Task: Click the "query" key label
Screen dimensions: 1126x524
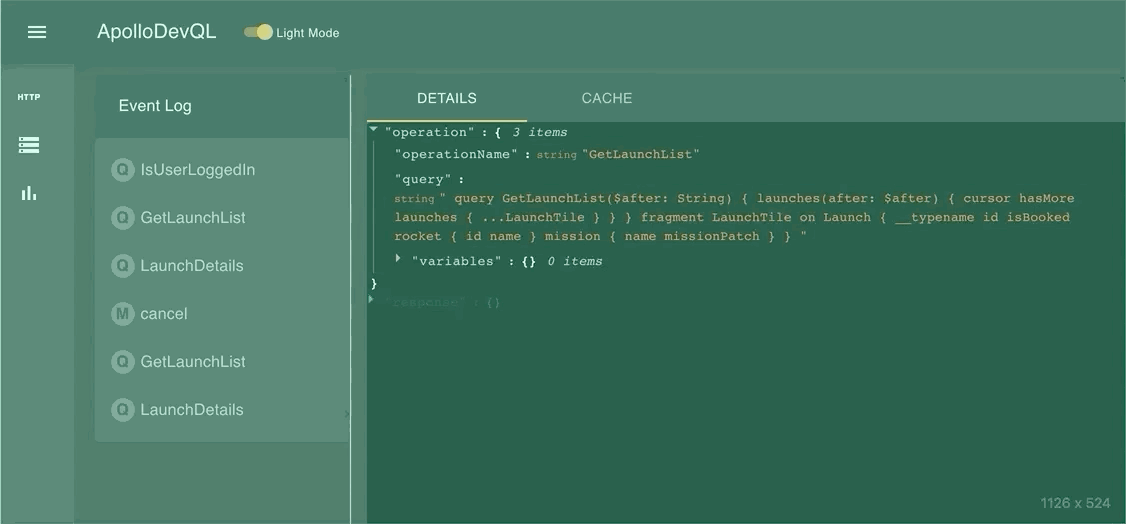Action: point(423,179)
